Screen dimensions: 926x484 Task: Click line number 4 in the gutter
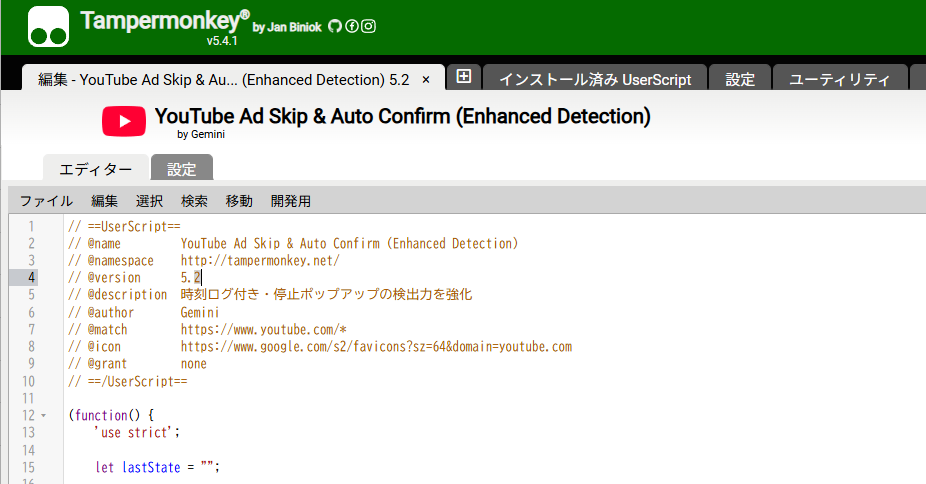[32, 277]
